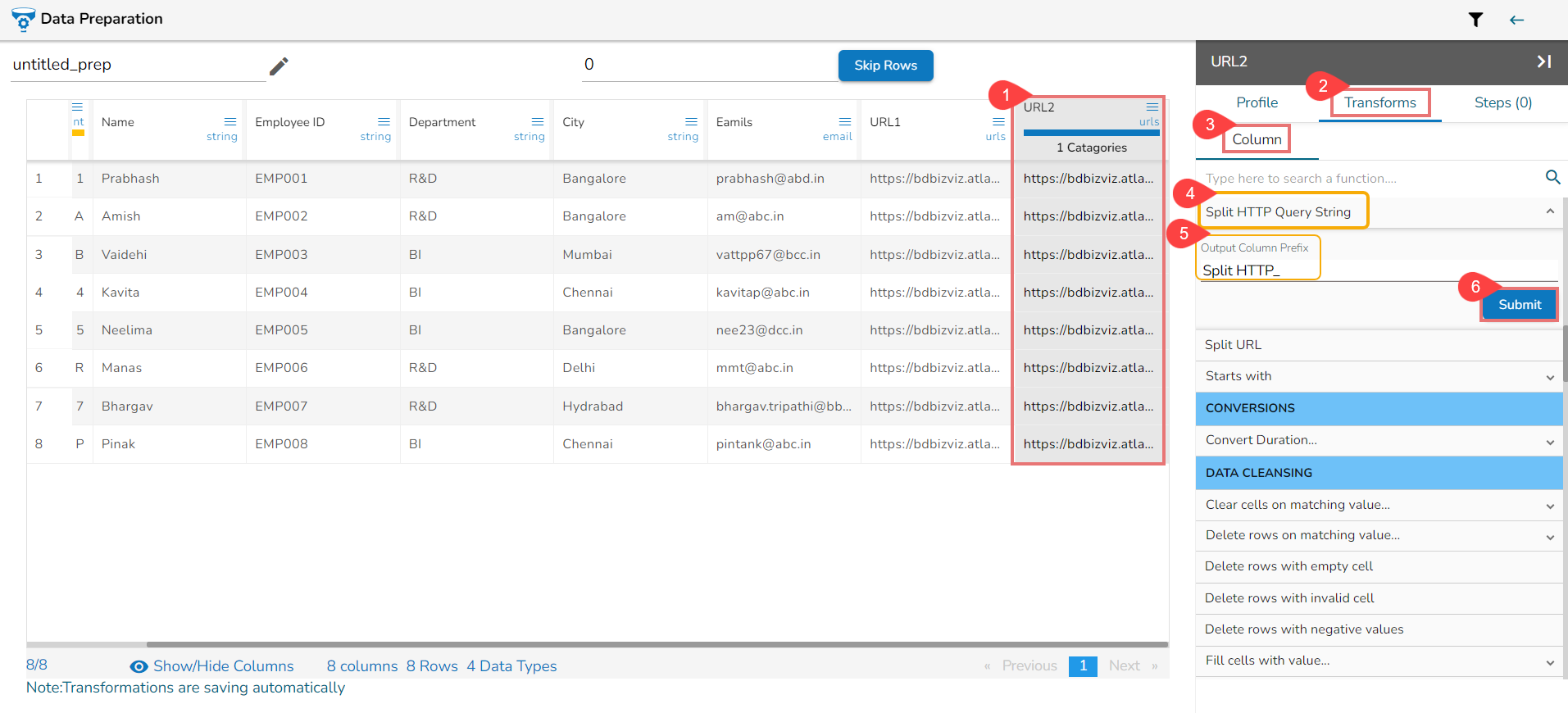Collapse the Split HTTP Query String section

coord(1549,211)
